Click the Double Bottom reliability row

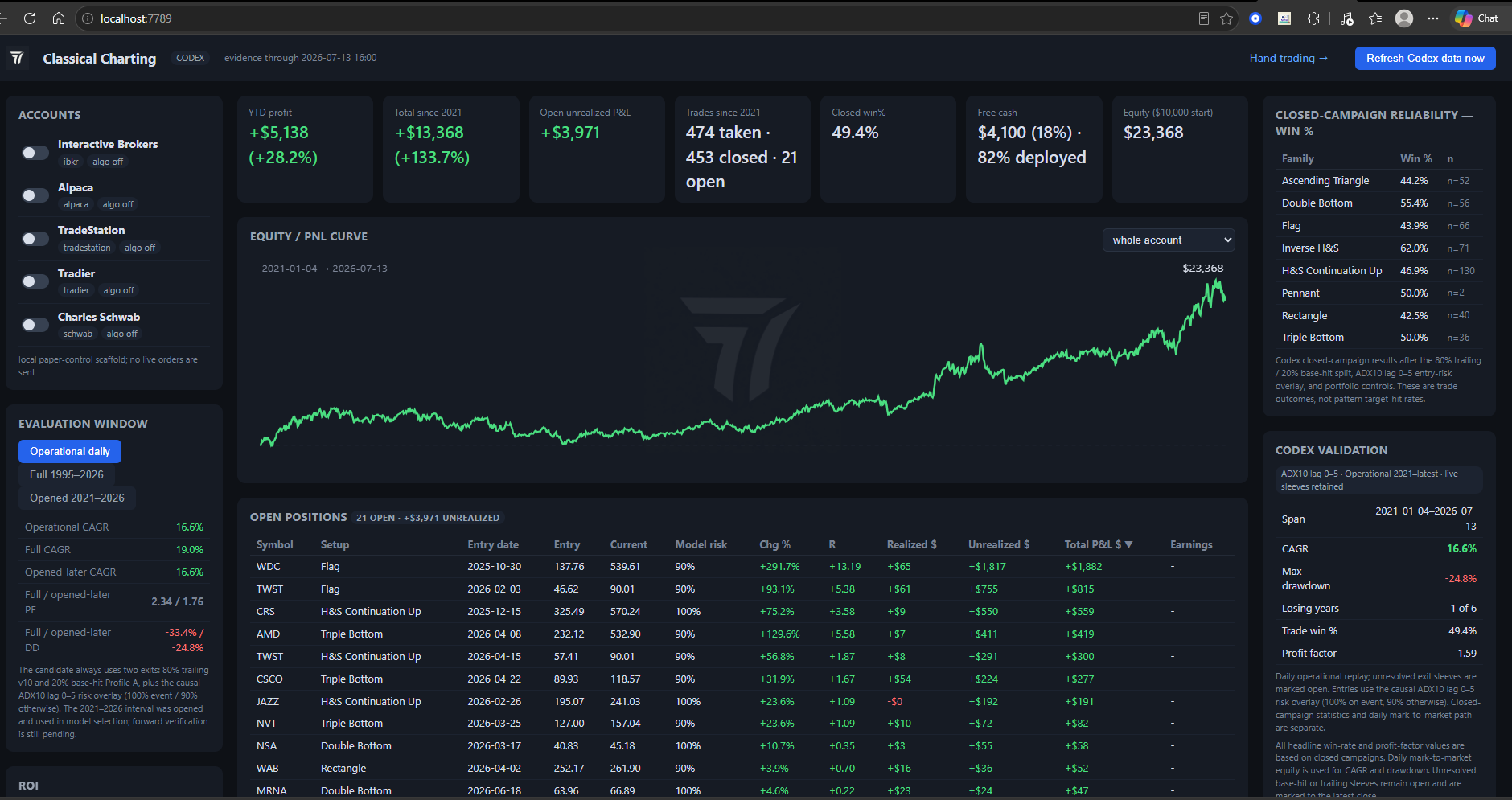(1378, 203)
